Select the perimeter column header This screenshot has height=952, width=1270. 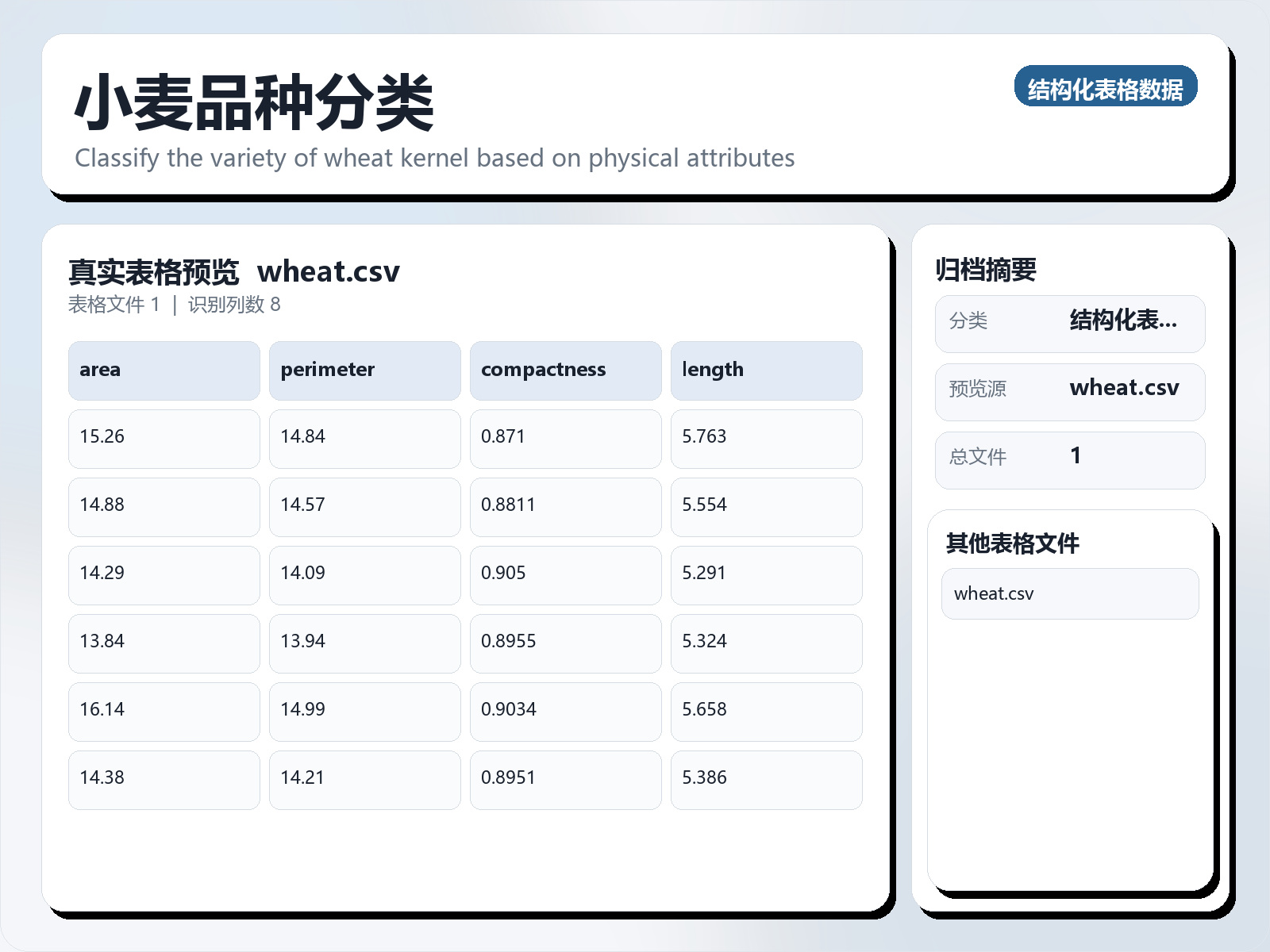coord(364,370)
